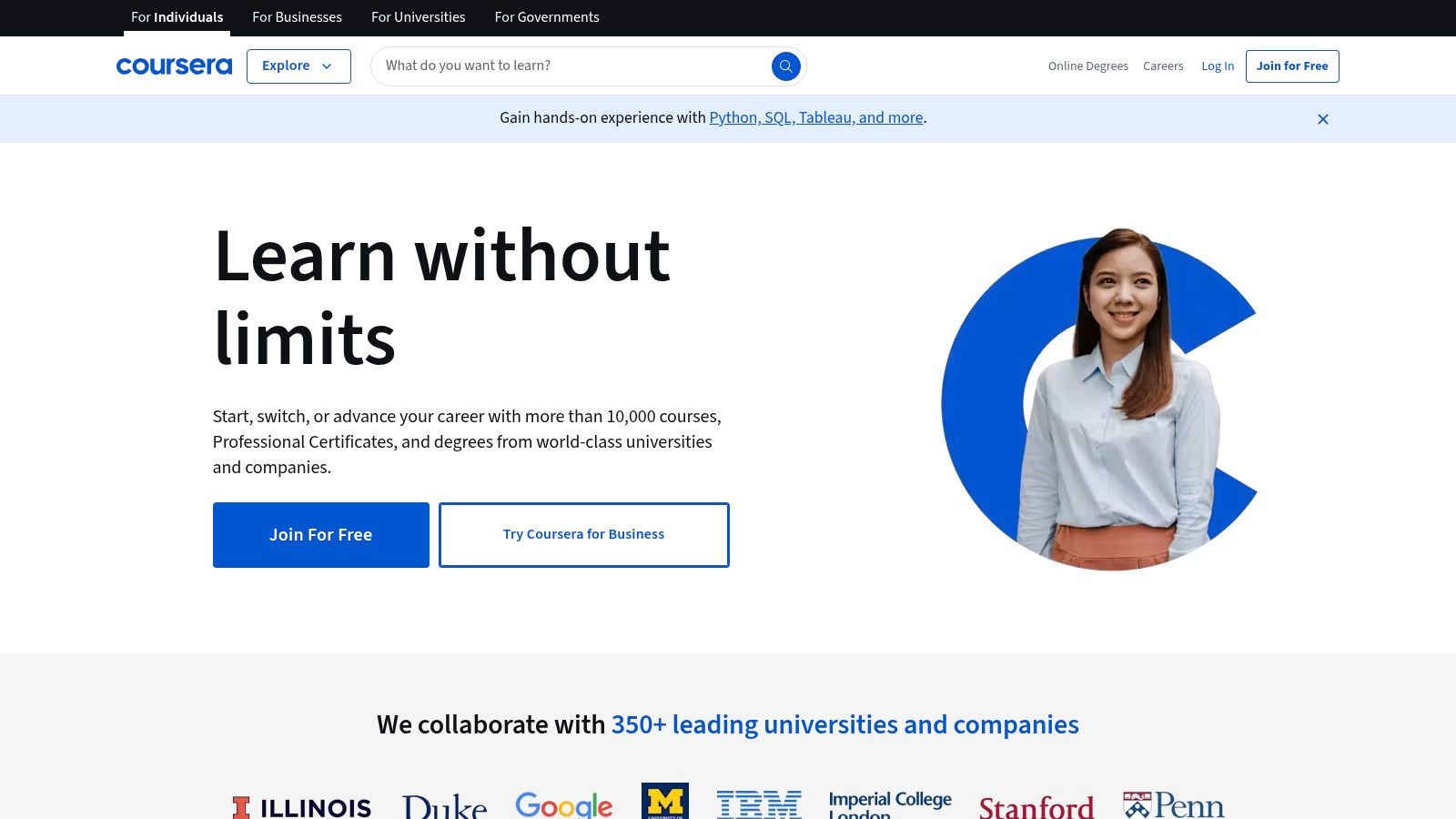This screenshot has width=1456, height=819.
Task: Open the Google partner logo
Action: [563, 804]
